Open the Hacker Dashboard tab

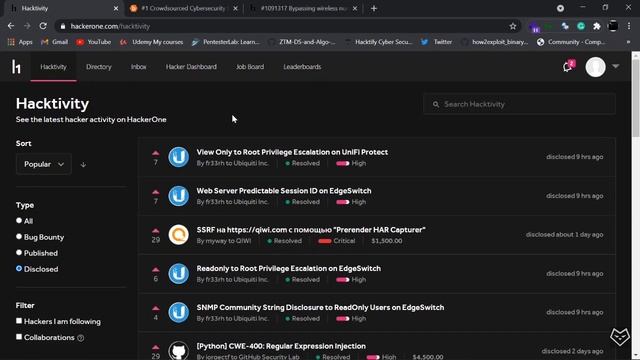[x=191, y=67]
